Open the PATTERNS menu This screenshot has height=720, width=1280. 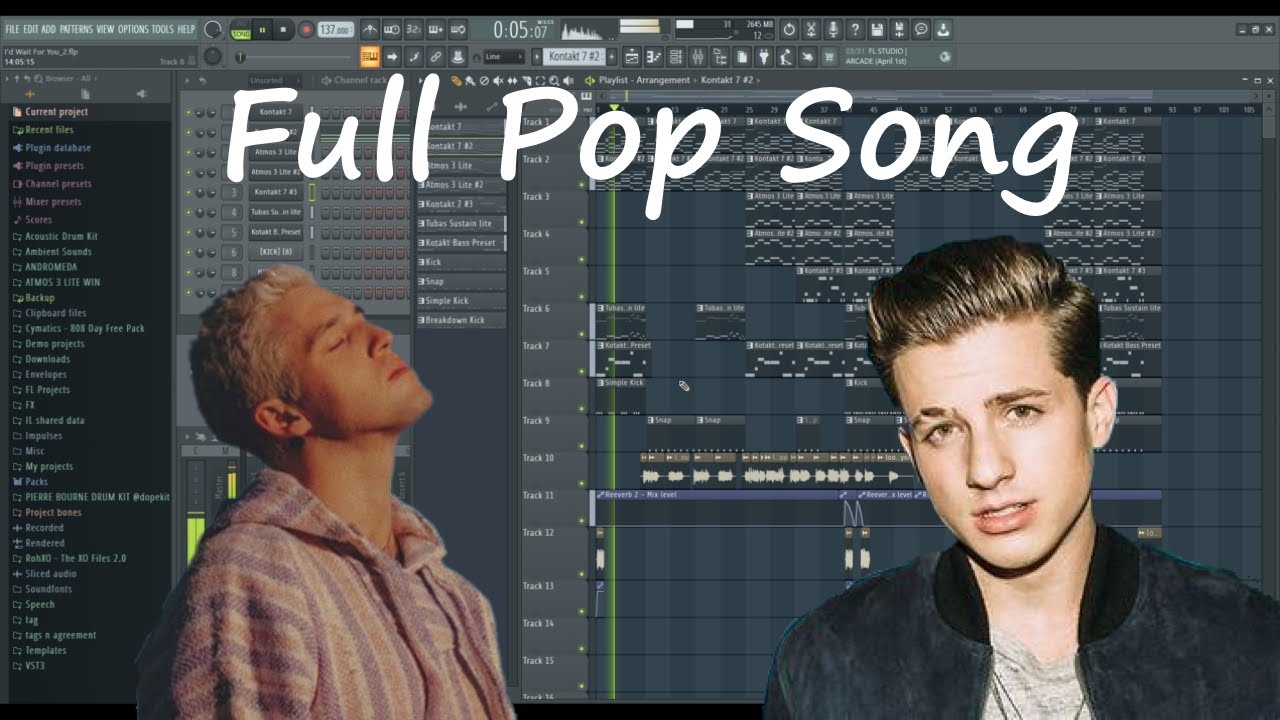coord(76,29)
